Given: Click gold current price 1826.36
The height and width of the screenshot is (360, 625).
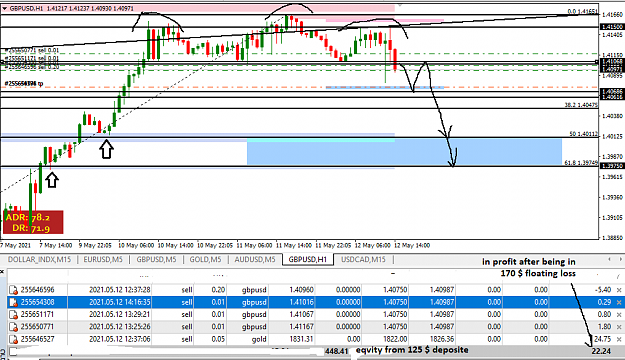Looking at the screenshot, I should pyautogui.click(x=442, y=339).
